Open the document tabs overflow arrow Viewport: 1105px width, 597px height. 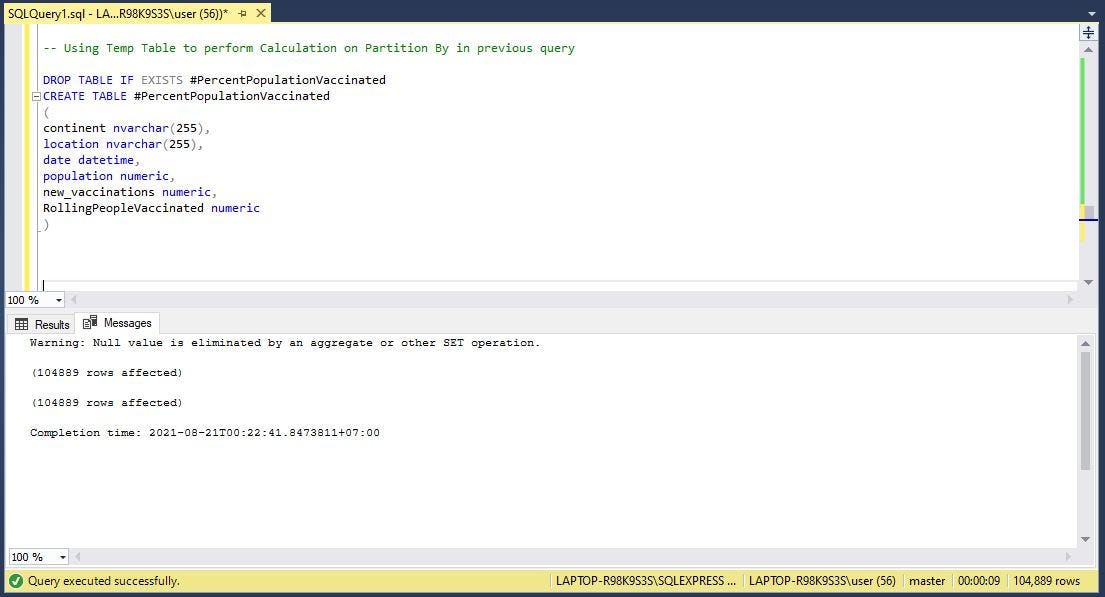point(1092,13)
